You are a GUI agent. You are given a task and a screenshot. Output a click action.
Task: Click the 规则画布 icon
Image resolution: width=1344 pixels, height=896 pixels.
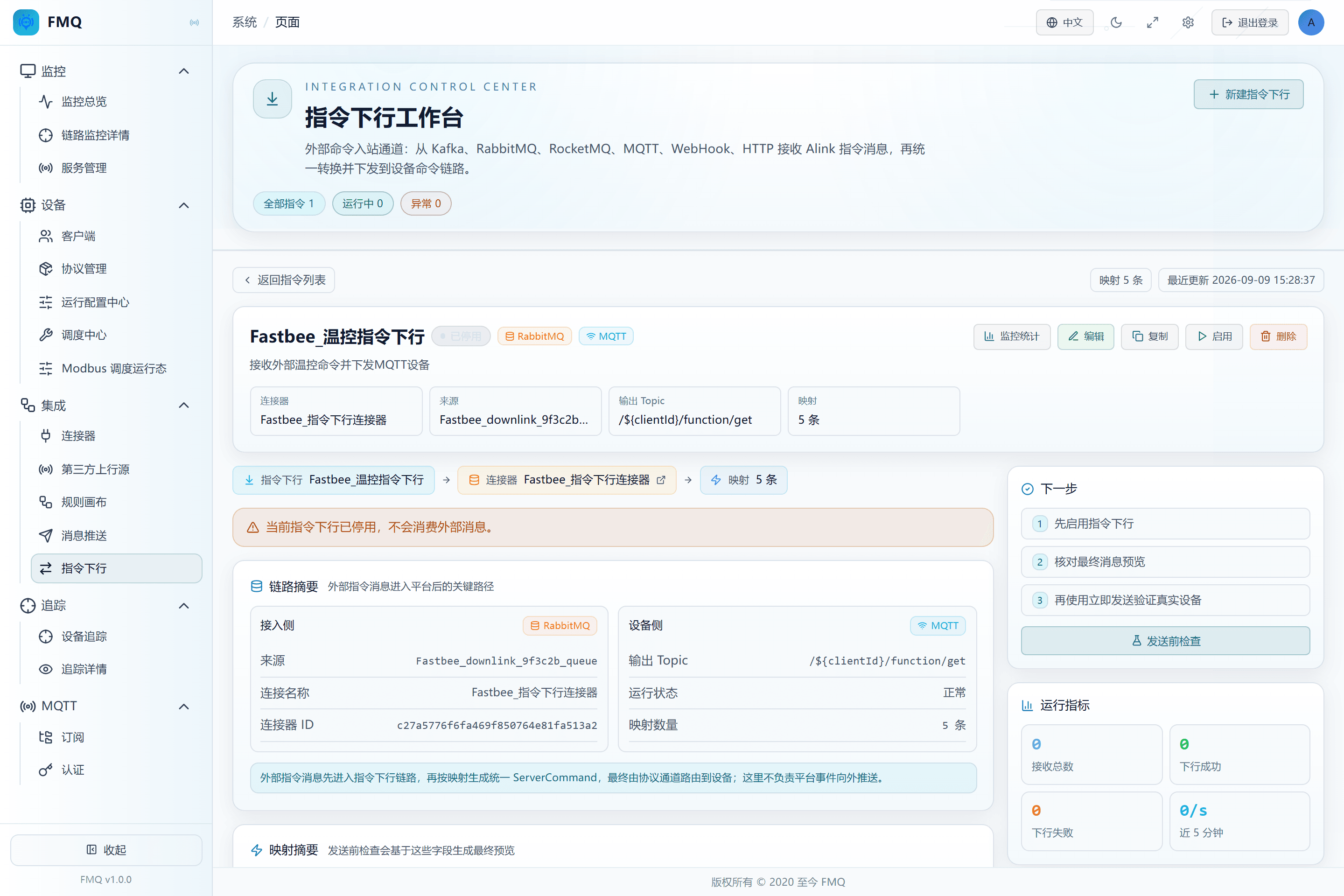(x=46, y=502)
